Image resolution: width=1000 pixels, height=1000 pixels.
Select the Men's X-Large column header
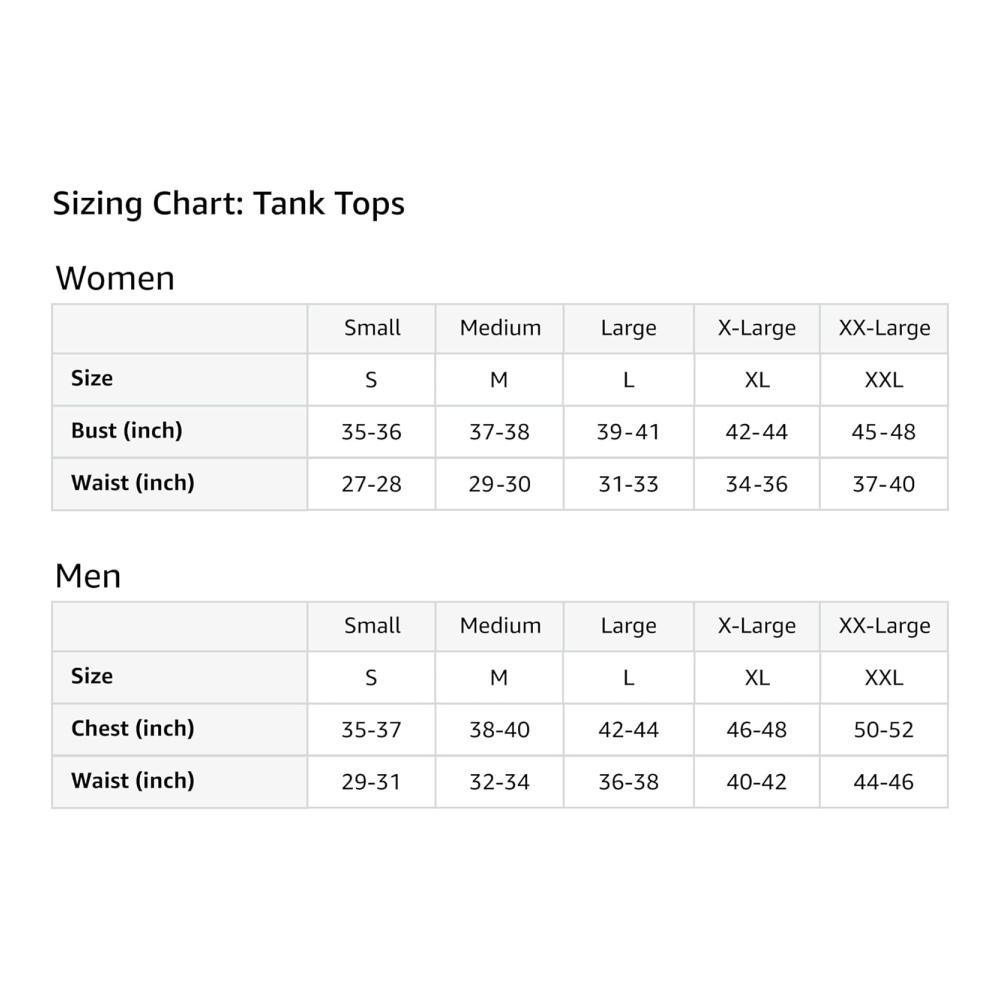[756, 626]
